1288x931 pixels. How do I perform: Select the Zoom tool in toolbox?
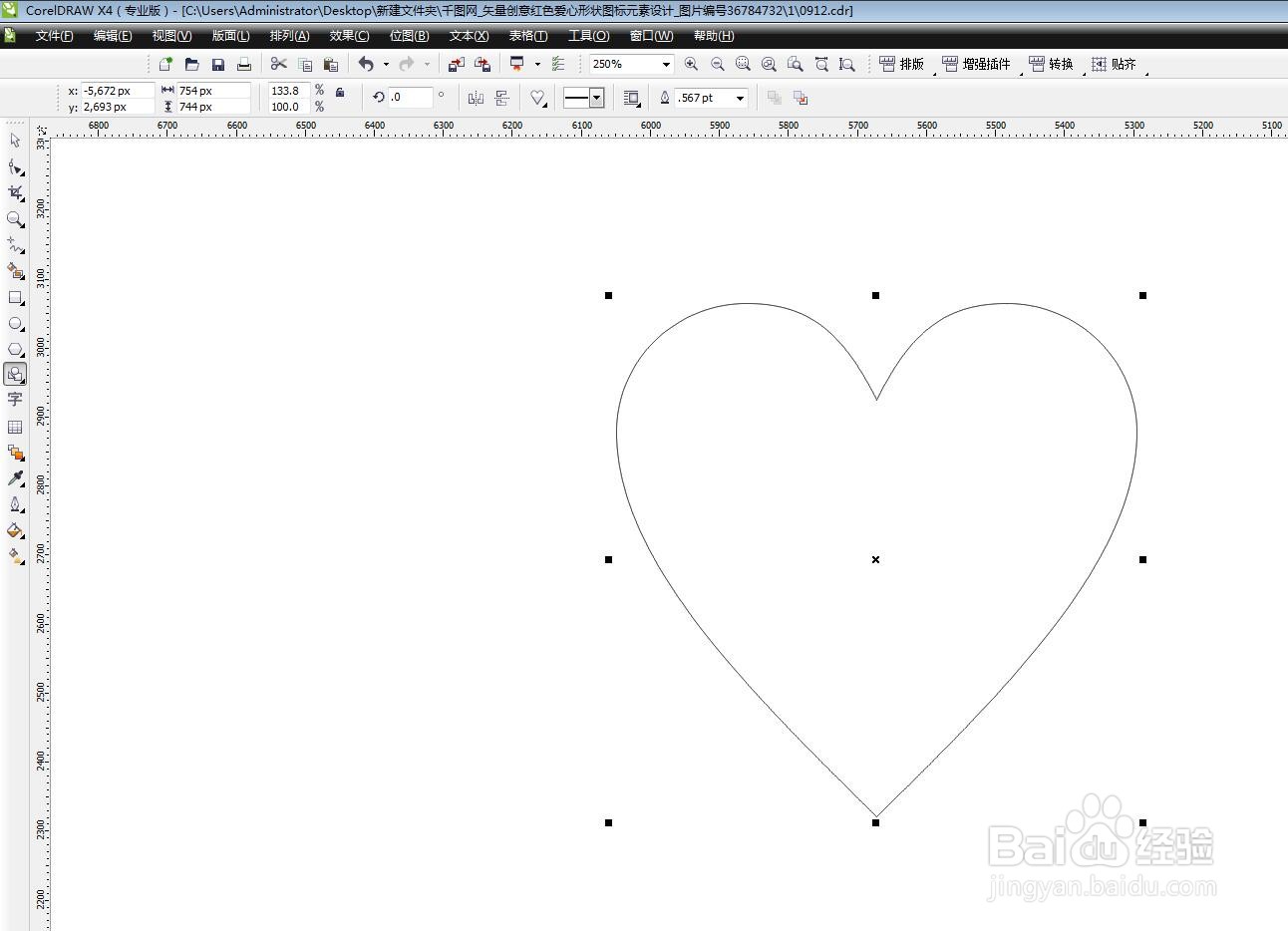coord(15,218)
